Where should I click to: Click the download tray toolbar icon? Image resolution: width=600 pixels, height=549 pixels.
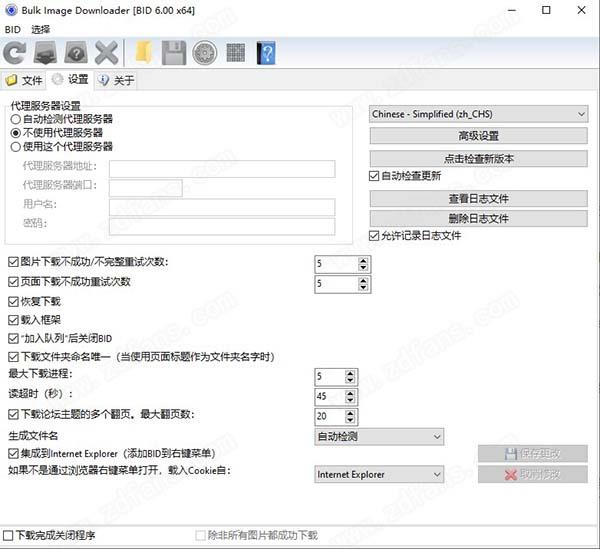(45, 53)
